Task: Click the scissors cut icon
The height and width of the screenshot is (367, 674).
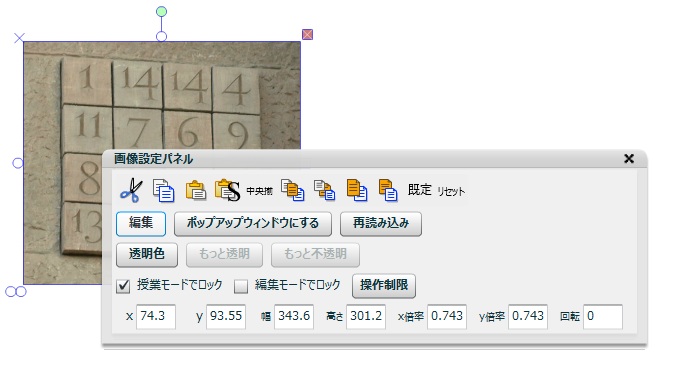Action: (x=131, y=190)
